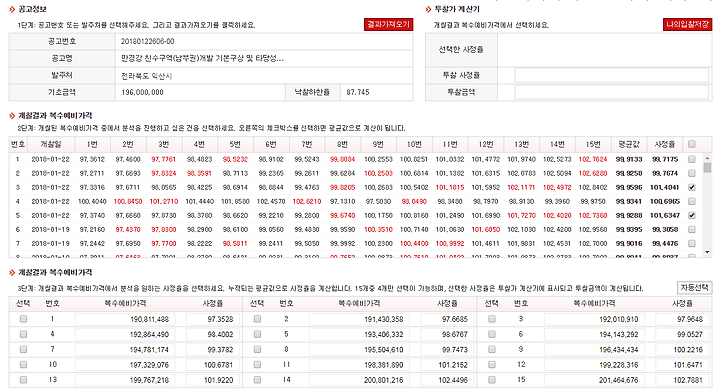
Task: Check the box for row 6 (사정률 99.3058)
Action: tap(692, 229)
